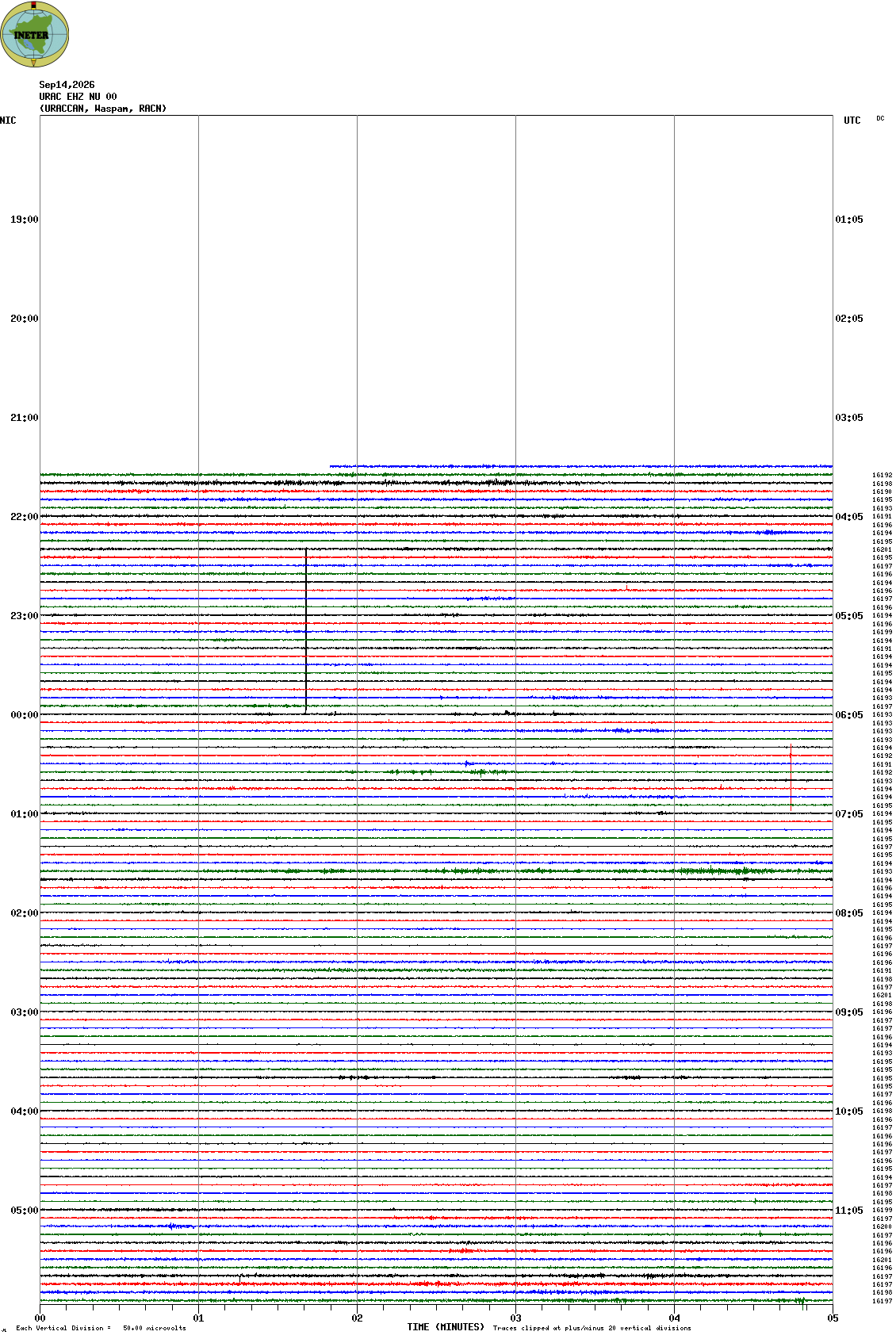The width and height of the screenshot is (896, 1339).
Task: Click the URAC EHZ NU 00 station label
Action: click(x=78, y=97)
